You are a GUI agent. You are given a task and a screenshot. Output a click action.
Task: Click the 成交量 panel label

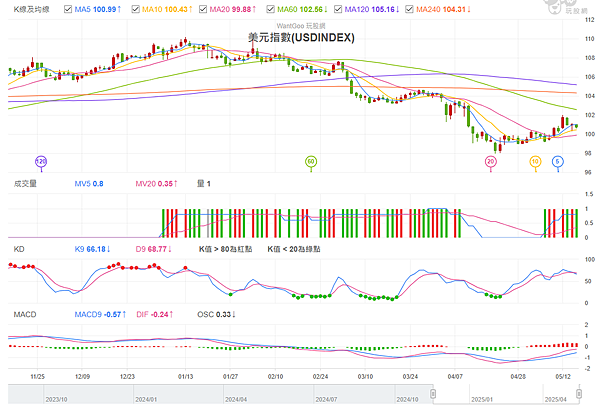25,184
